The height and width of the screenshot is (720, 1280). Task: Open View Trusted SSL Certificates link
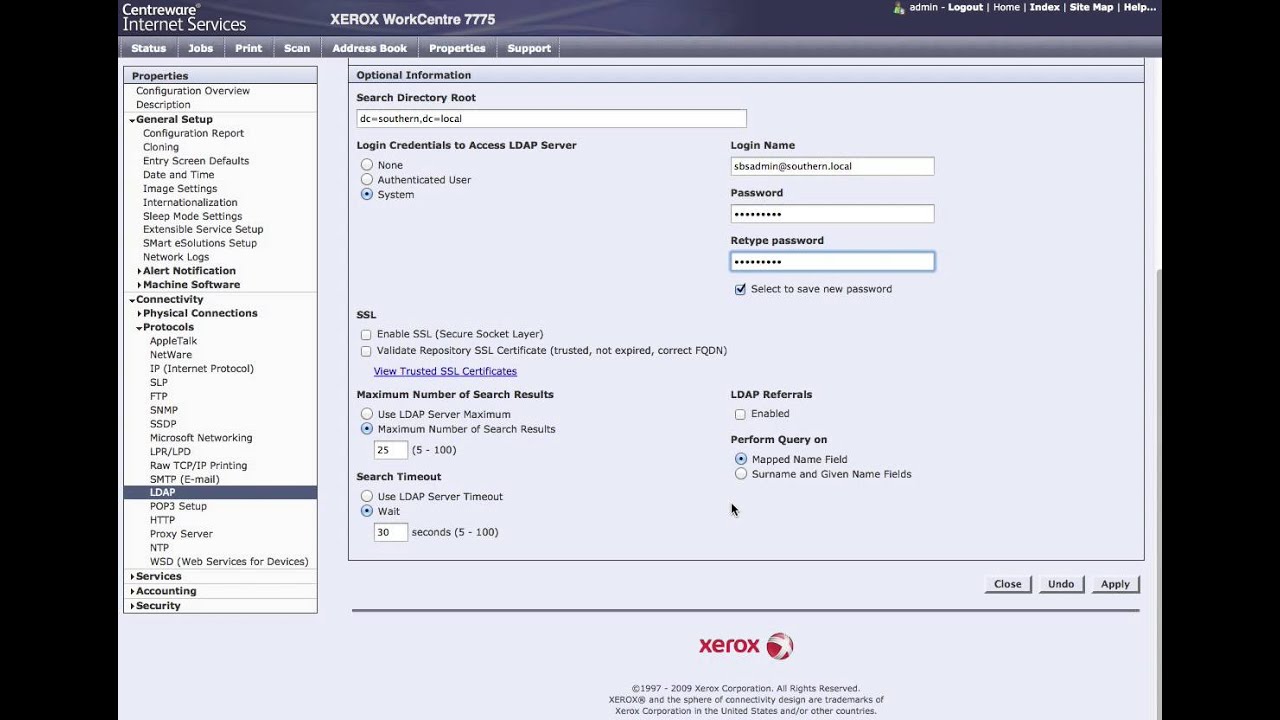click(x=445, y=371)
